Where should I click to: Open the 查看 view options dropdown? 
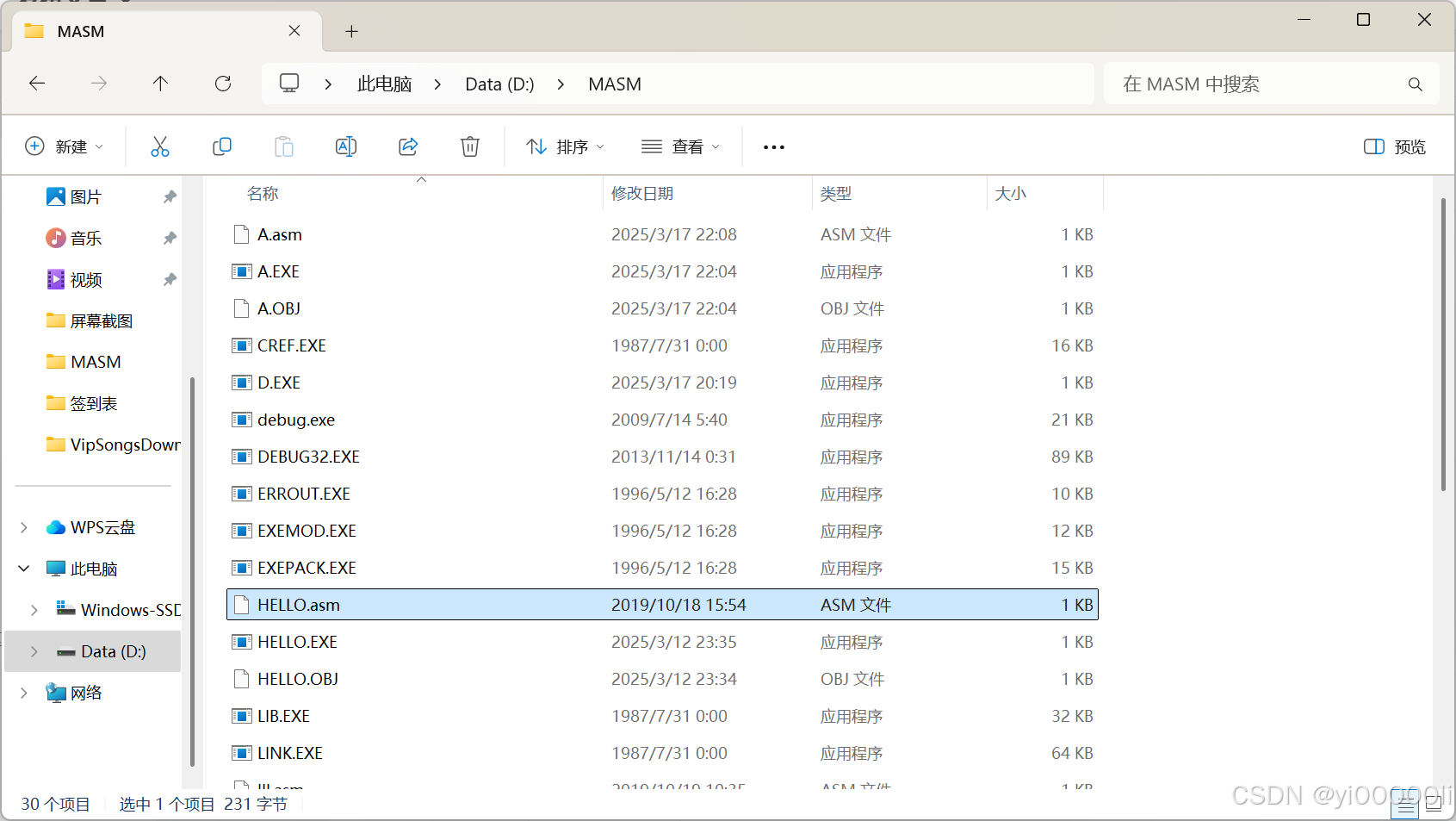(680, 146)
